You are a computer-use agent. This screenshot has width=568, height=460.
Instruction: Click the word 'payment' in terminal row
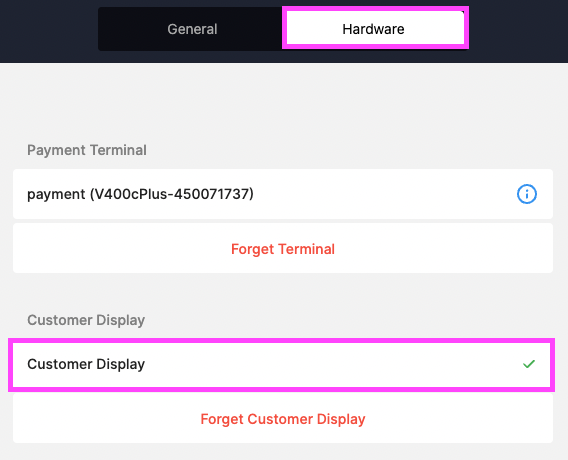coord(56,195)
